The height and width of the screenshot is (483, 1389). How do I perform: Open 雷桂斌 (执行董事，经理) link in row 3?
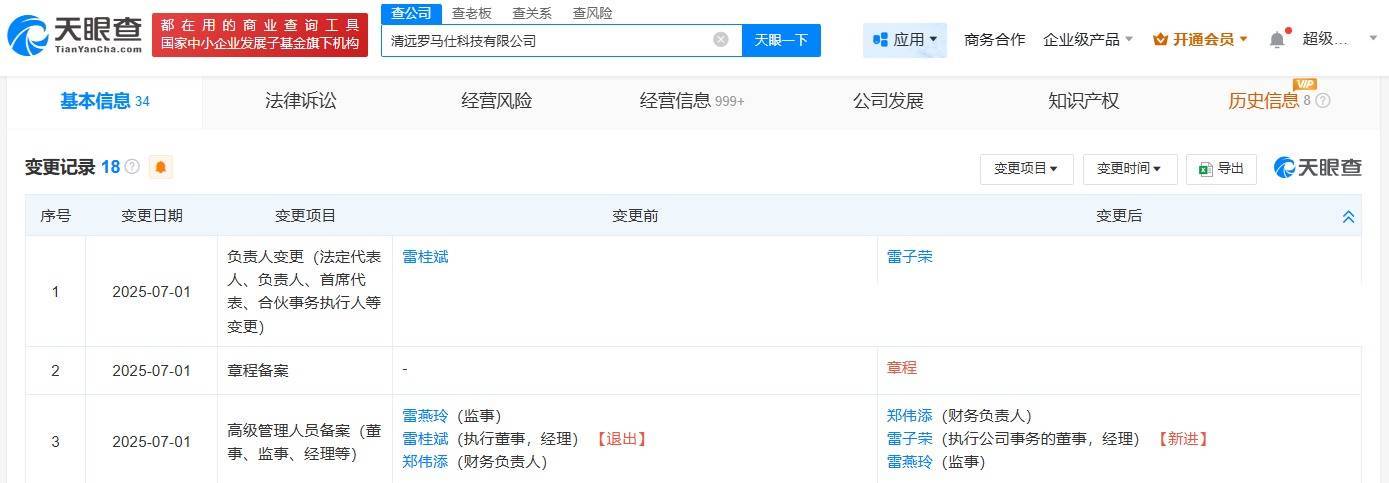(x=425, y=438)
